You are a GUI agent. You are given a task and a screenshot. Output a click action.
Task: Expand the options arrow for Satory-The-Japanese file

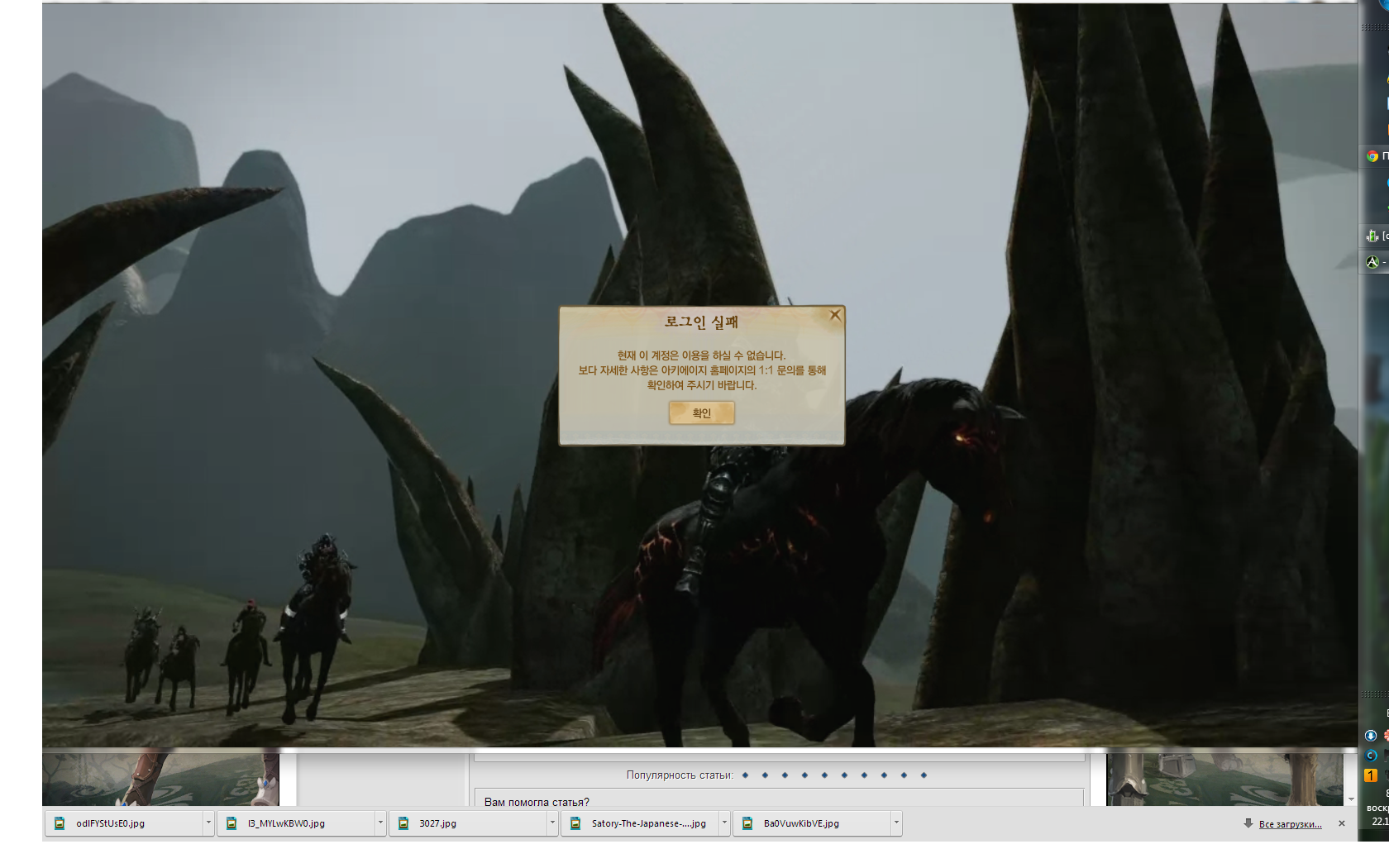[x=724, y=823]
